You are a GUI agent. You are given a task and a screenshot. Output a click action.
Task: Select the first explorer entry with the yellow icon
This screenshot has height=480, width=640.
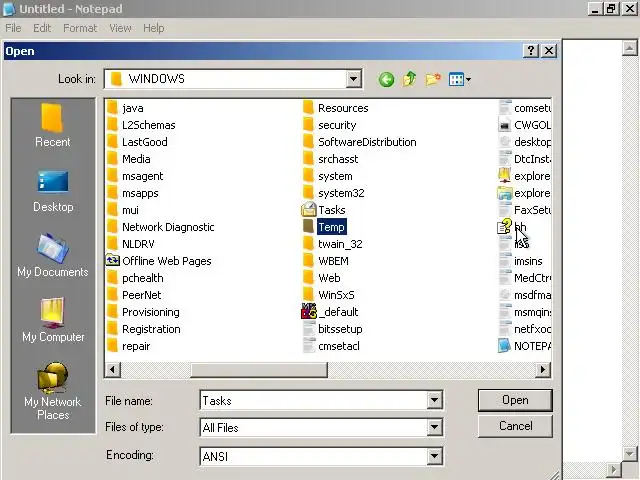(x=524, y=176)
